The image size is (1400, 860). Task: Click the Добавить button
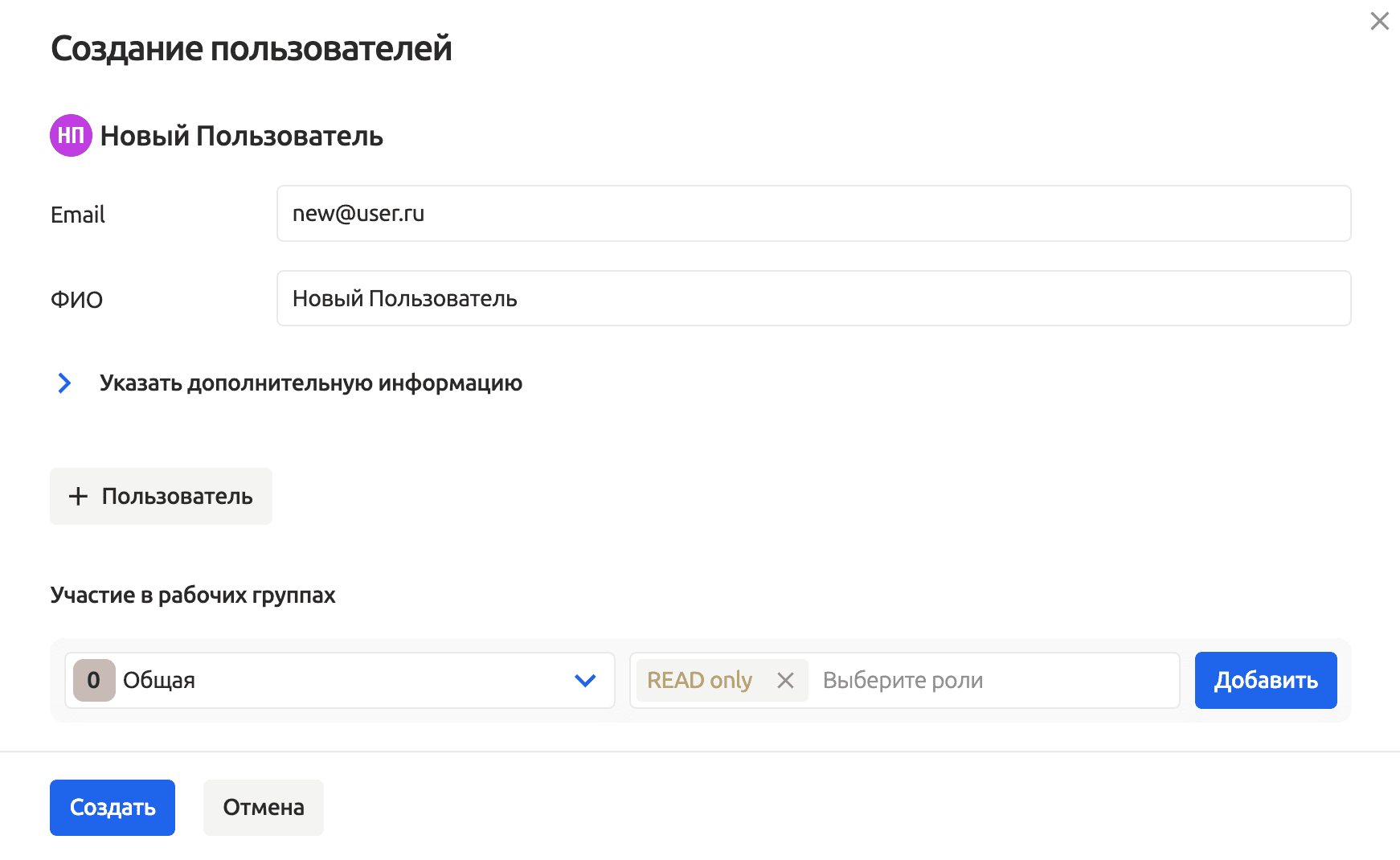click(x=1265, y=680)
